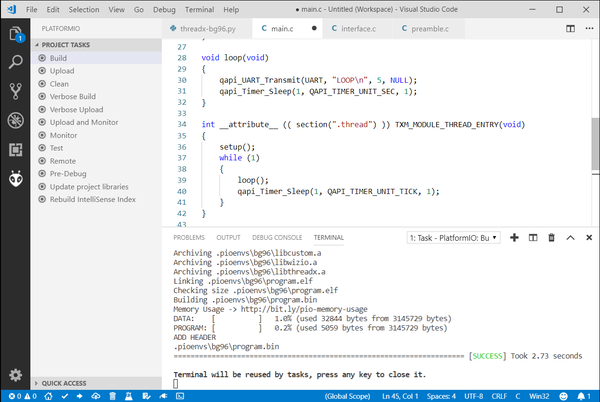Open the Edit menu
600x402 pixels.
pos(53,10)
